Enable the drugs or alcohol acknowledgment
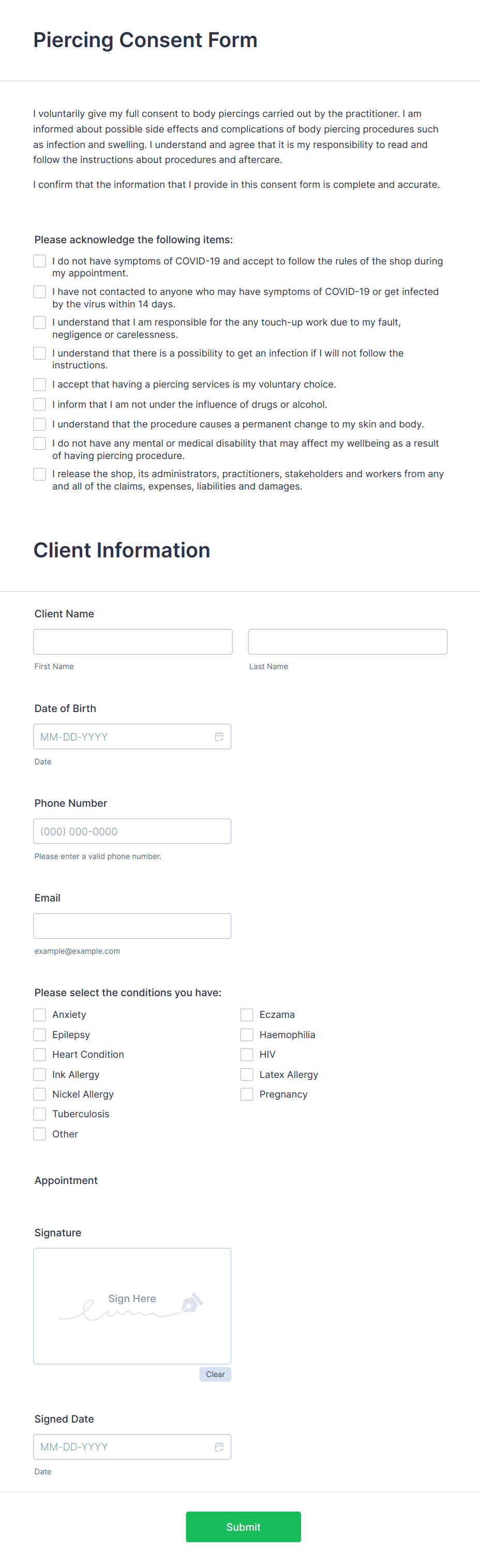481x1568 pixels. 39,404
